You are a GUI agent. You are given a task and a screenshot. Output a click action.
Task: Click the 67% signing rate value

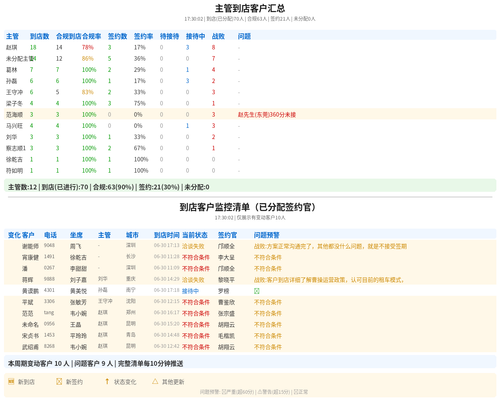[x=140, y=148]
